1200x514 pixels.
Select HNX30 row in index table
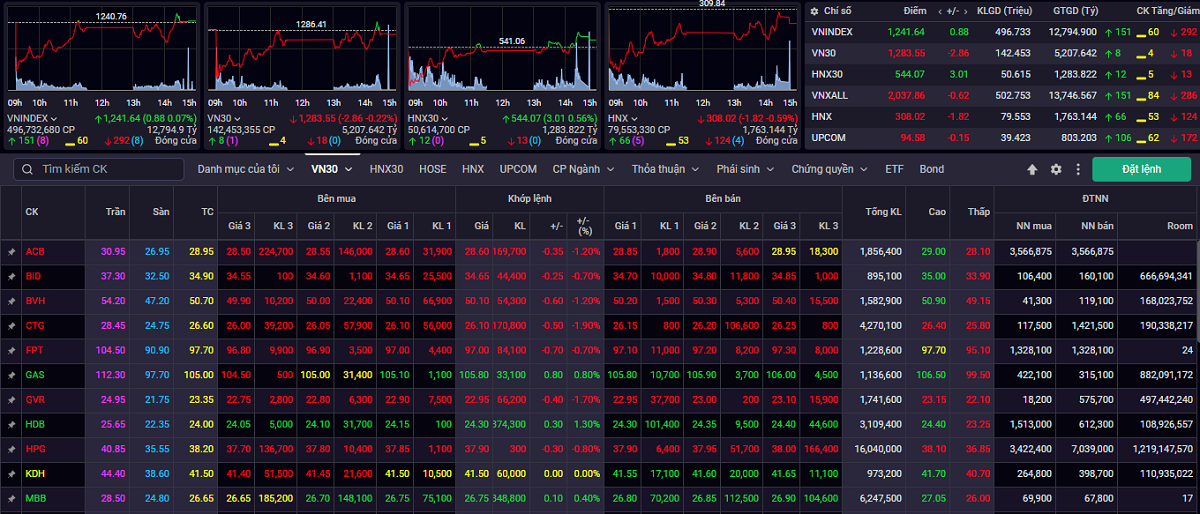point(1003,74)
